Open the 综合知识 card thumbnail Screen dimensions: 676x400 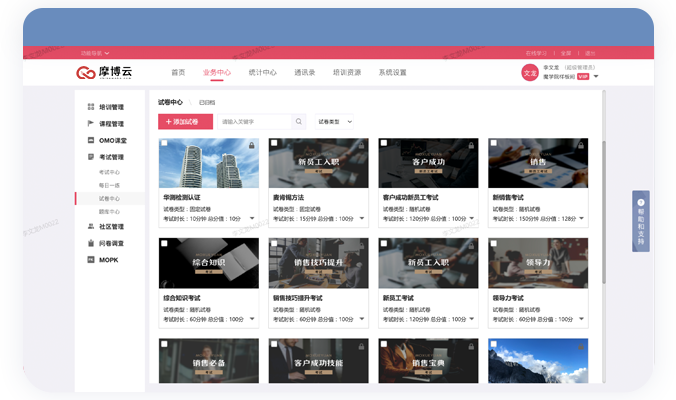coord(209,263)
